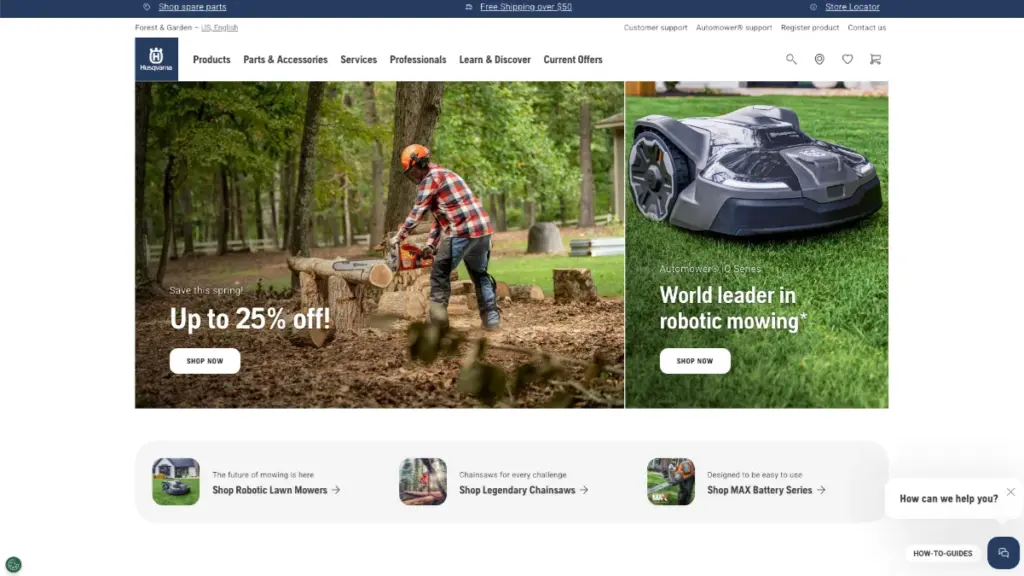1024x576 pixels.
Task: Open the search magnifier icon
Action: pos(791,60)
